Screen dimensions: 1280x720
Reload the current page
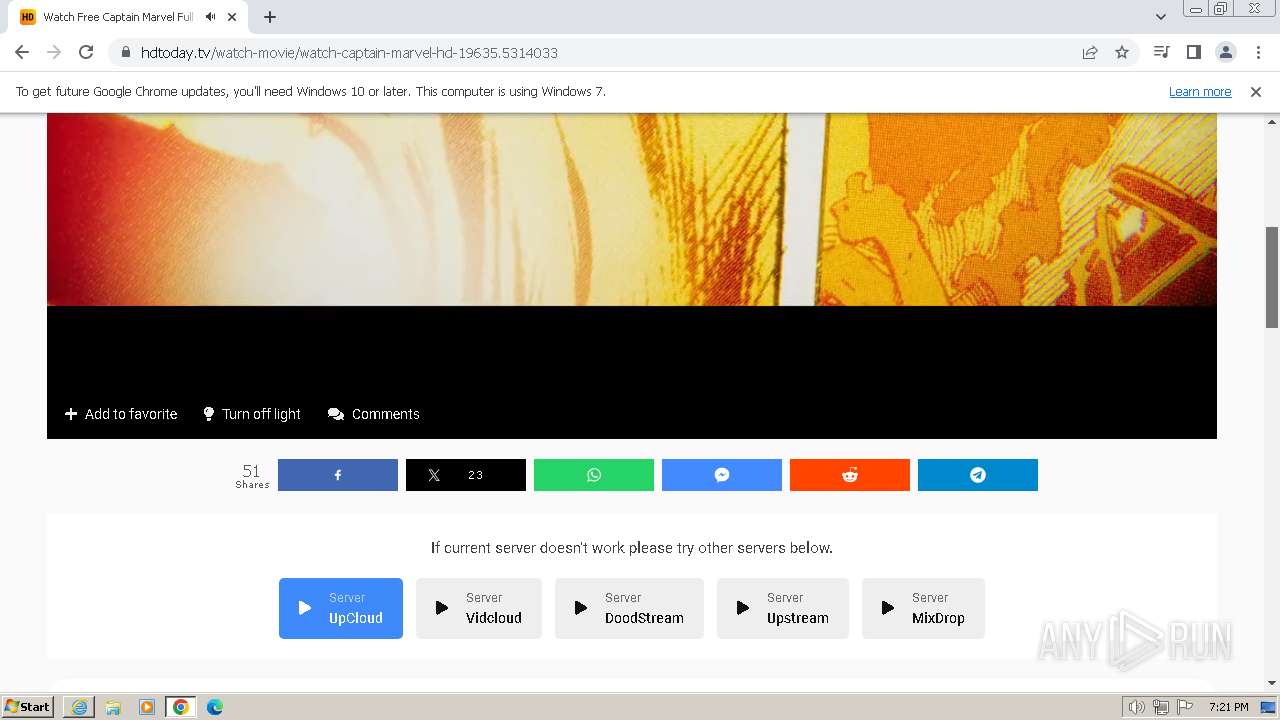pos(86,52)
